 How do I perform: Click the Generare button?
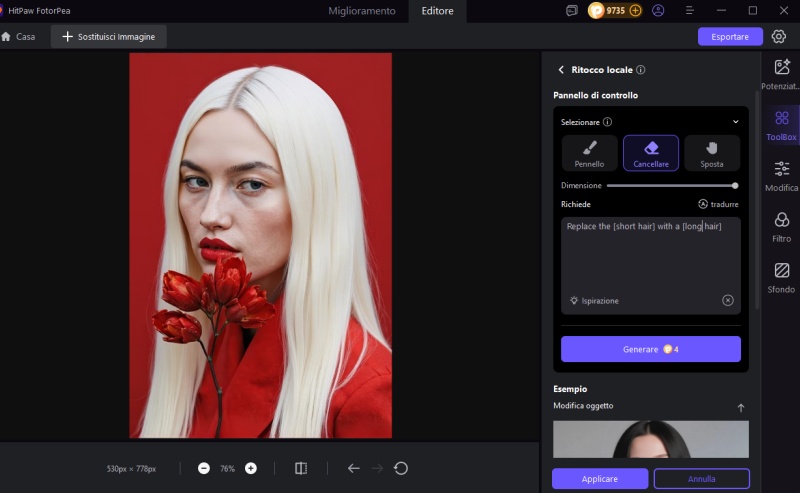coord(650,349)
